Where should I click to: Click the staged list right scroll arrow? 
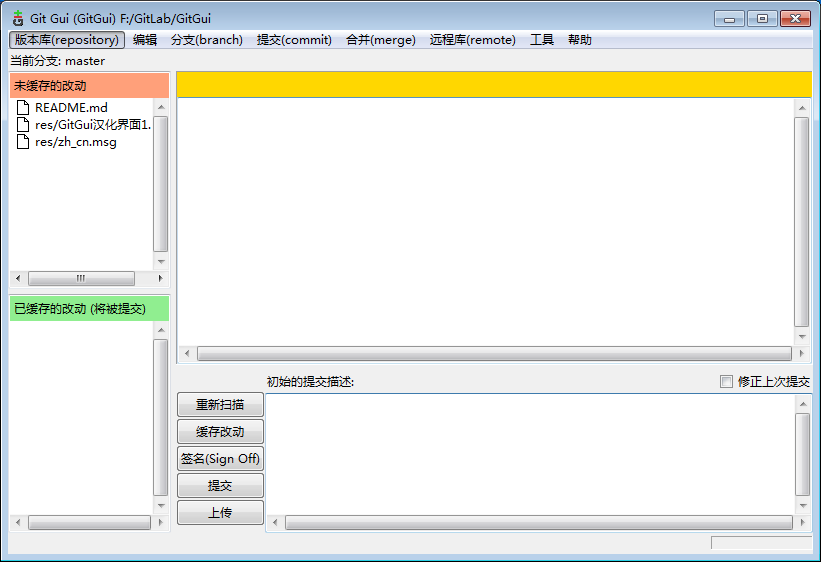160,522
